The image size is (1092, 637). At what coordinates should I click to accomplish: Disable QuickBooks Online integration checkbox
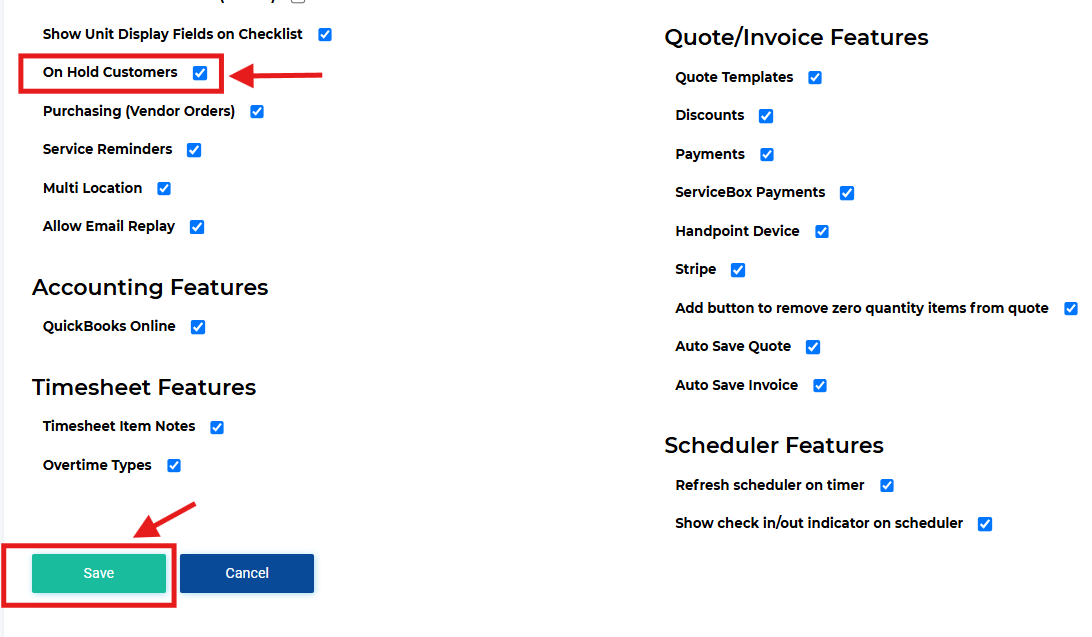pyautogui.click(x=198, y=327)
